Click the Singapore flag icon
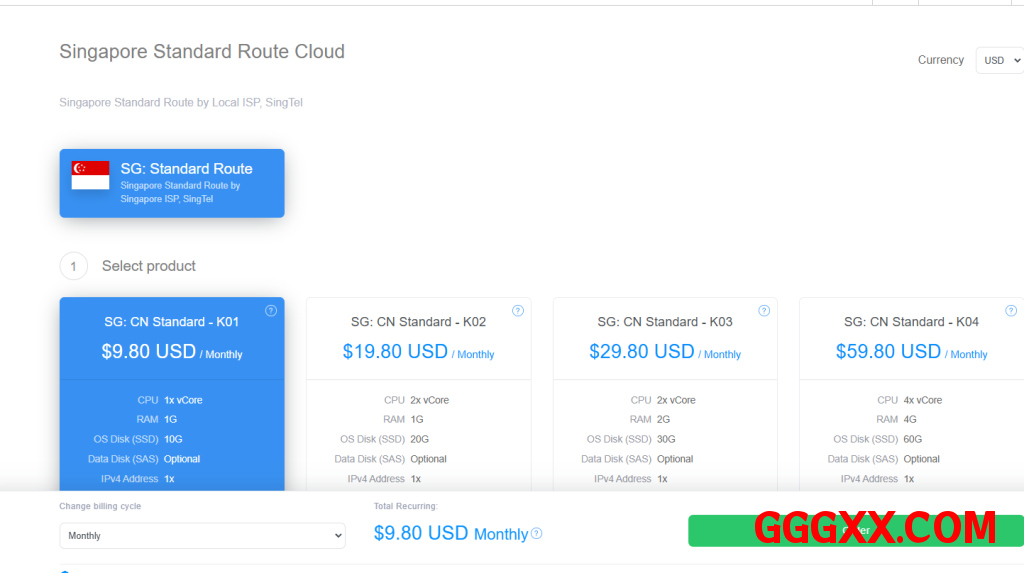 coord(90,175)
